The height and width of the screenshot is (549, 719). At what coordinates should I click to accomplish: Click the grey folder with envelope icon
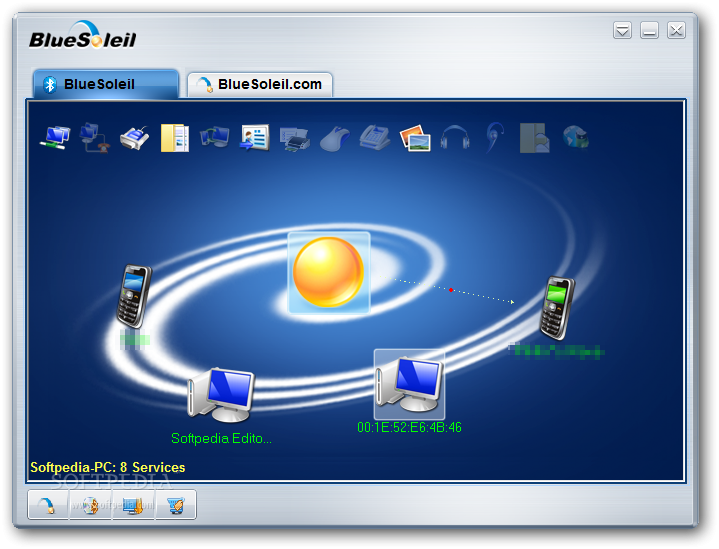[x=535, y=138]
